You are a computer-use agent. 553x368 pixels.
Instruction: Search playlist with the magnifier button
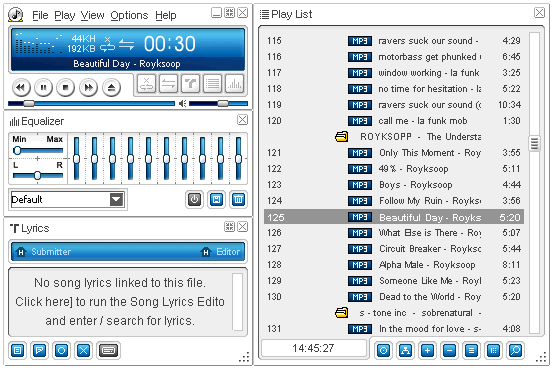click(x=515, y=351)
